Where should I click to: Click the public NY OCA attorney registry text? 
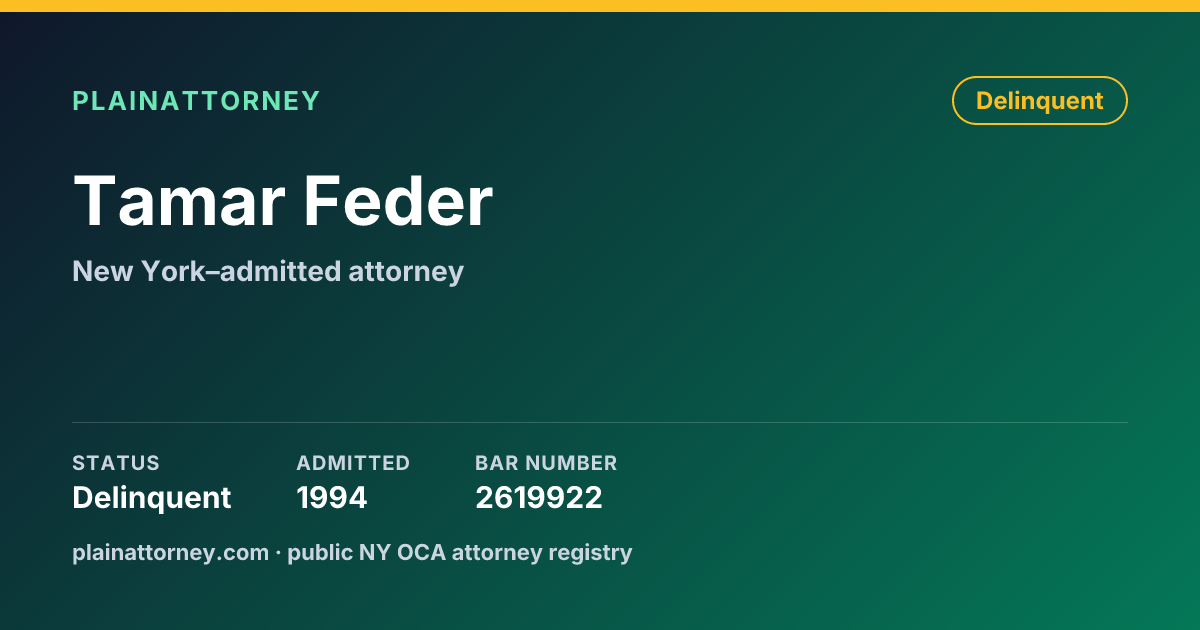(x=460, y=552)
